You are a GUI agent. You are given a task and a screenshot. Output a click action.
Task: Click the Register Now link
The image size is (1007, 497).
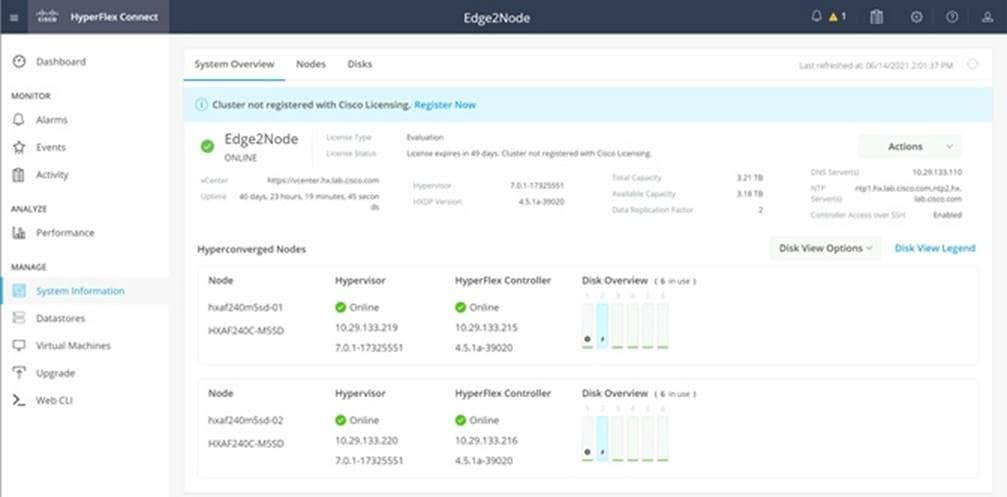(445, 105)
